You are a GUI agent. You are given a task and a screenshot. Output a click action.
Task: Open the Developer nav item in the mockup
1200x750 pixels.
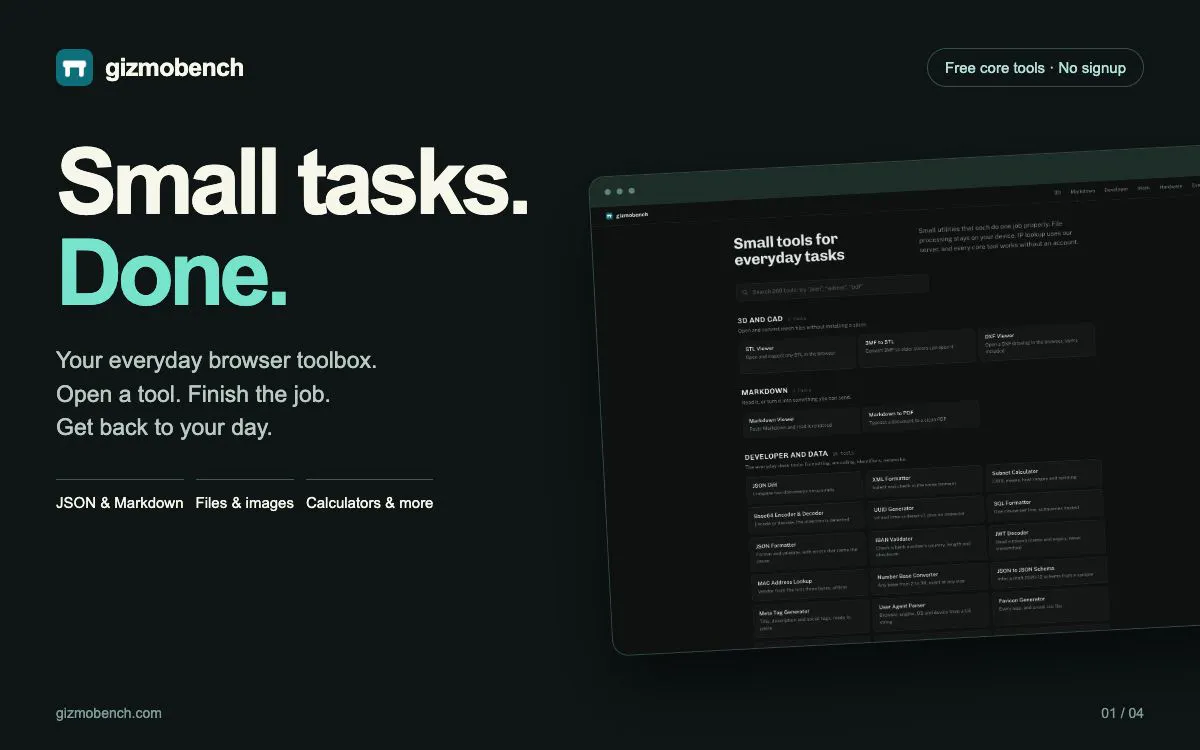pos(1115,188)
